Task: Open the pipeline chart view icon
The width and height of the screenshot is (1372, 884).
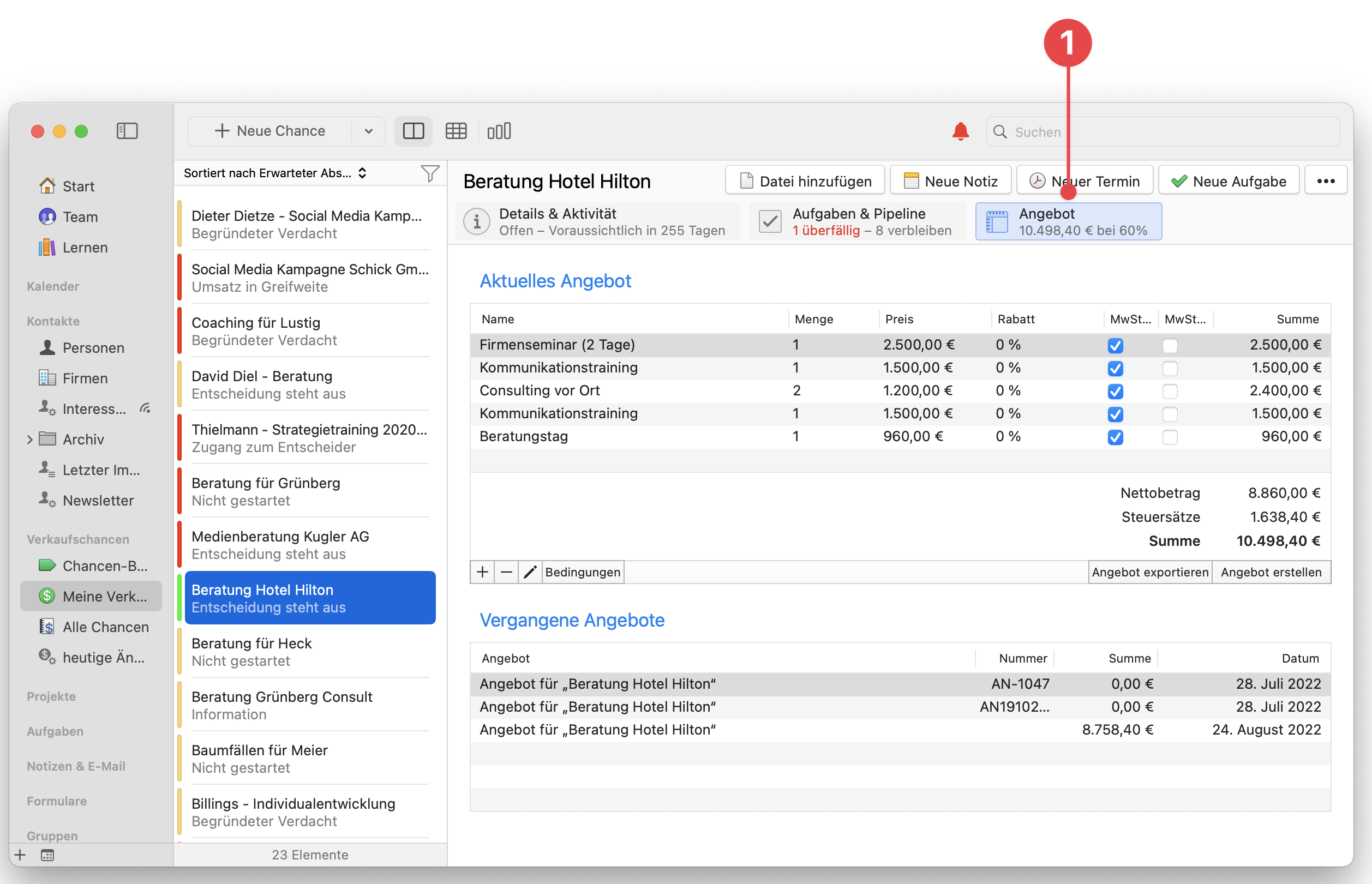Action: point(498,131)
